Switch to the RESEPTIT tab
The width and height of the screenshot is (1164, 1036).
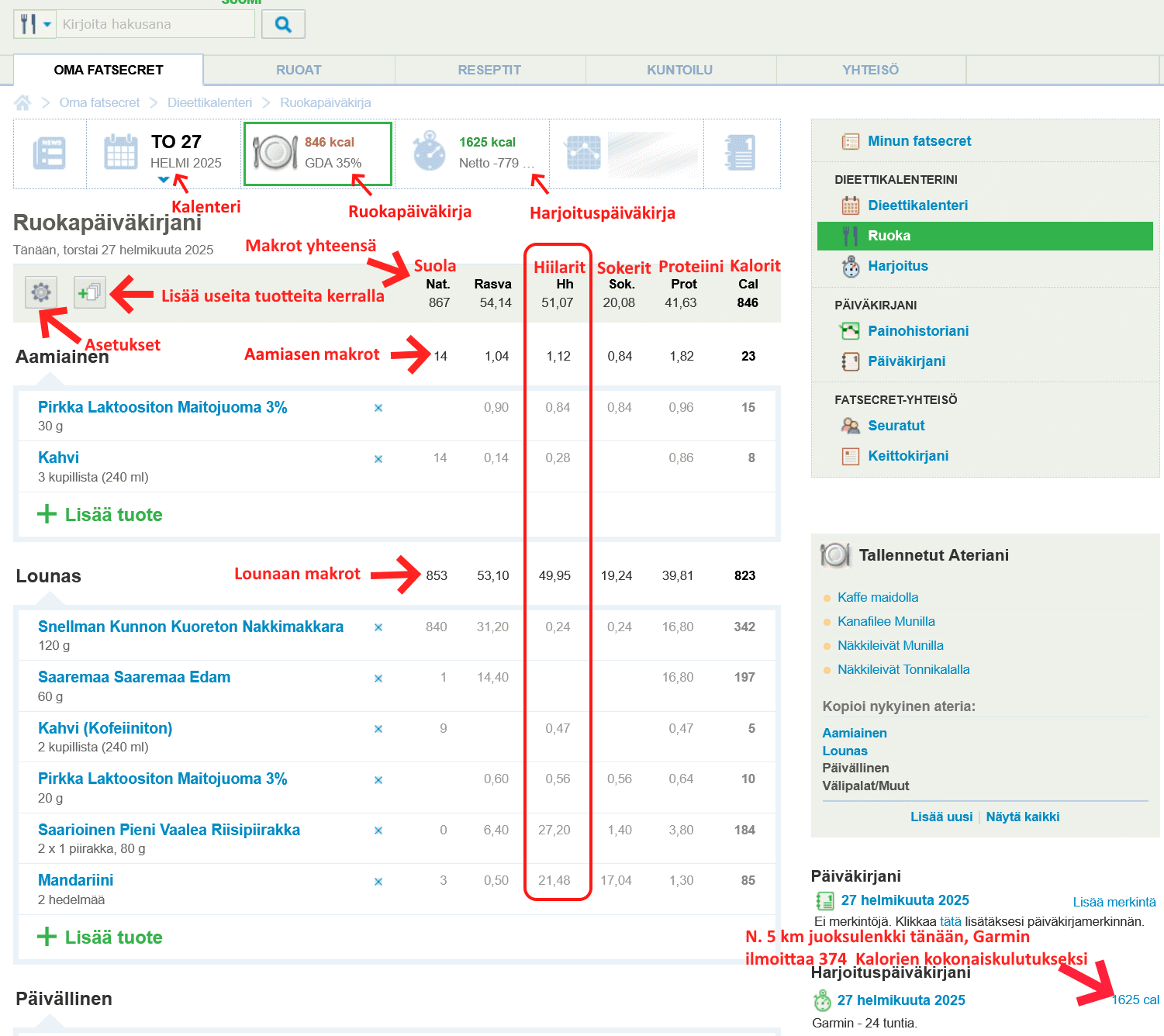pos(489,70)
